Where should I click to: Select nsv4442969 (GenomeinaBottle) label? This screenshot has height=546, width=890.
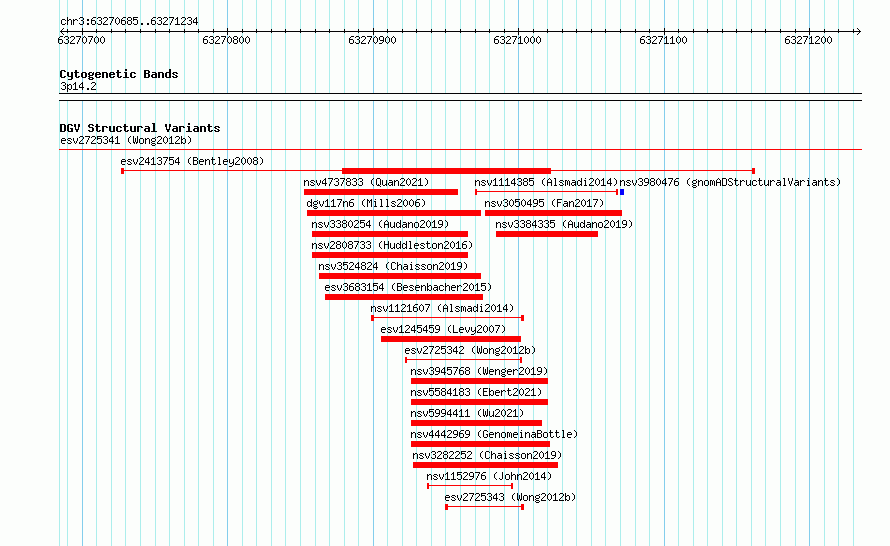[494, 434]
